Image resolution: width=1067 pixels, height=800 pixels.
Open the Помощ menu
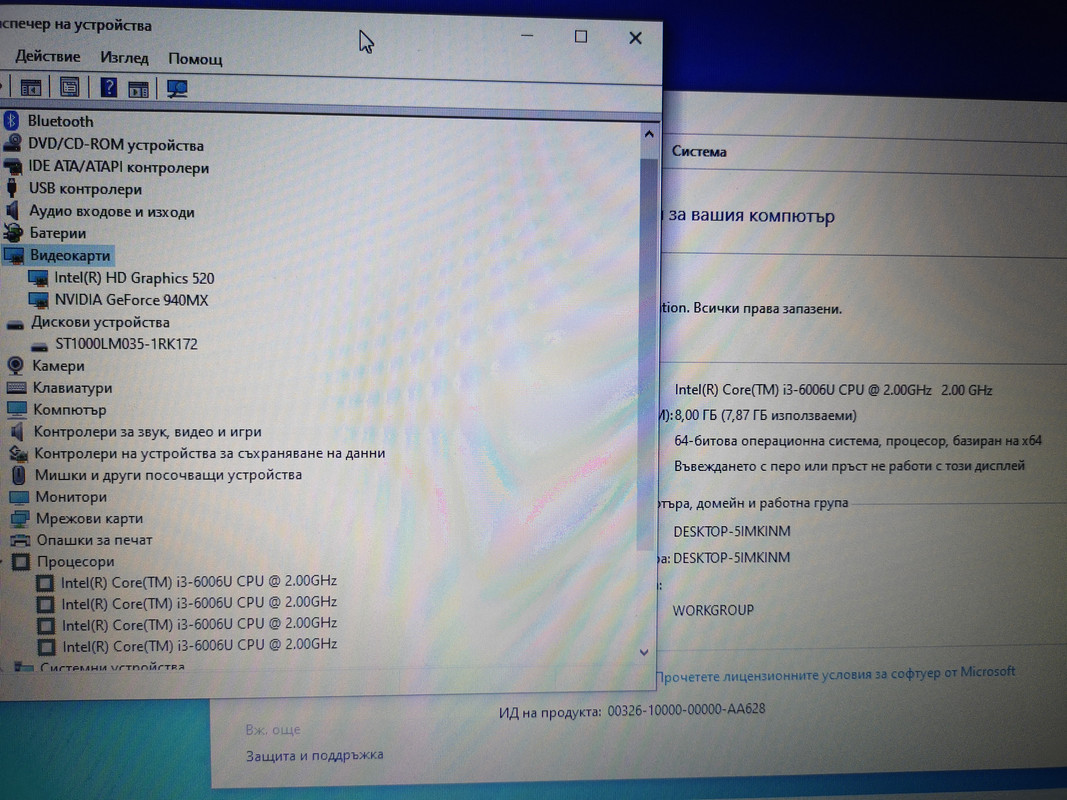(x=195, y=59)
